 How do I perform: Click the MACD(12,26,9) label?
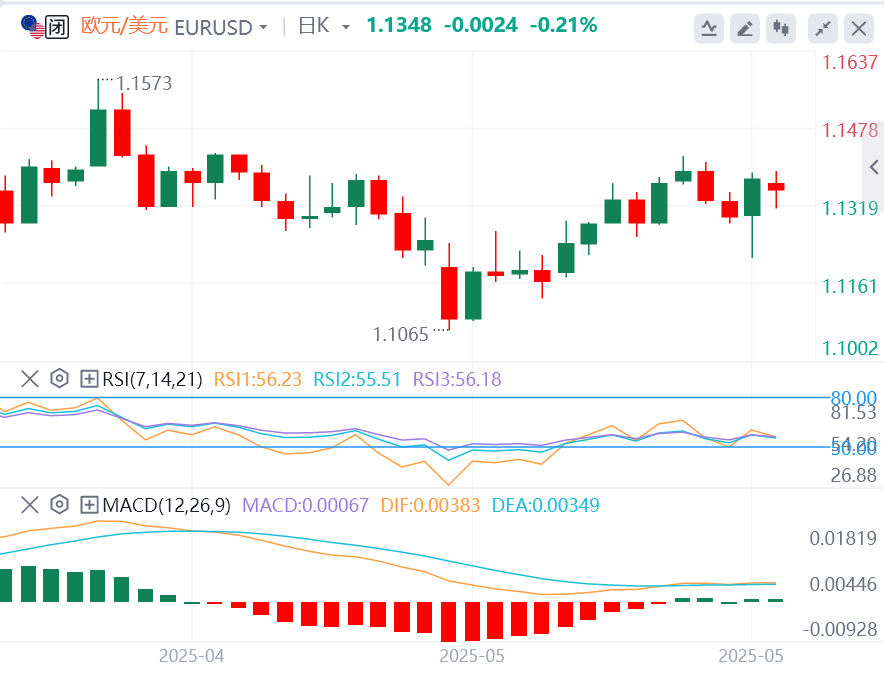pyautogui.click(x=166, y=505)
